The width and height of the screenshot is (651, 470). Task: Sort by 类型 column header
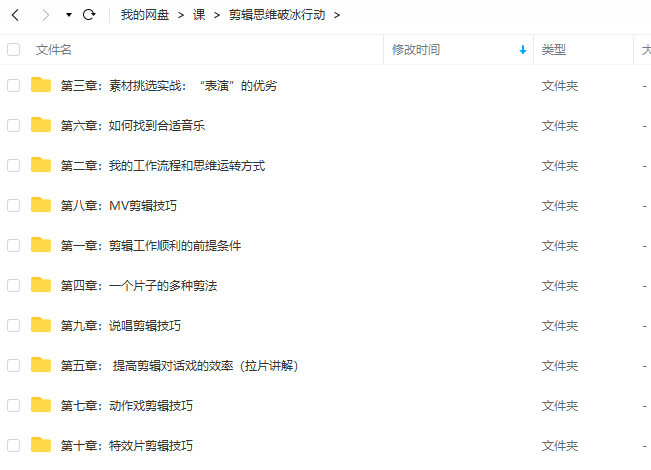point(554,49)
